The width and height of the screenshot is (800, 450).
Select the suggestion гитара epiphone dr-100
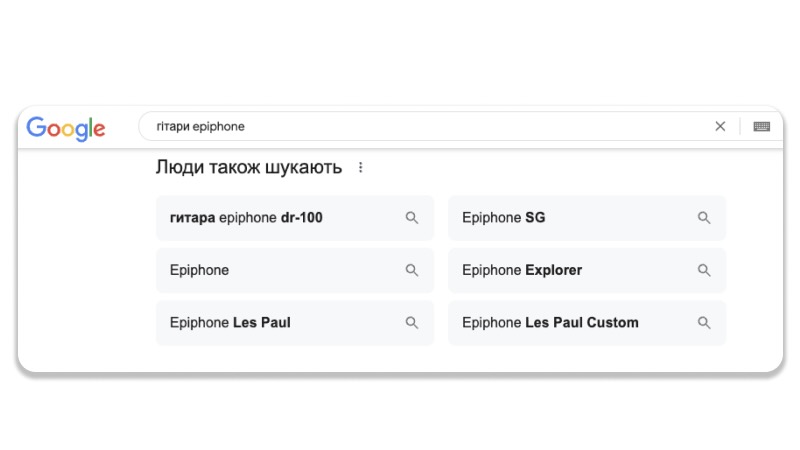click(x=295, y=218)
